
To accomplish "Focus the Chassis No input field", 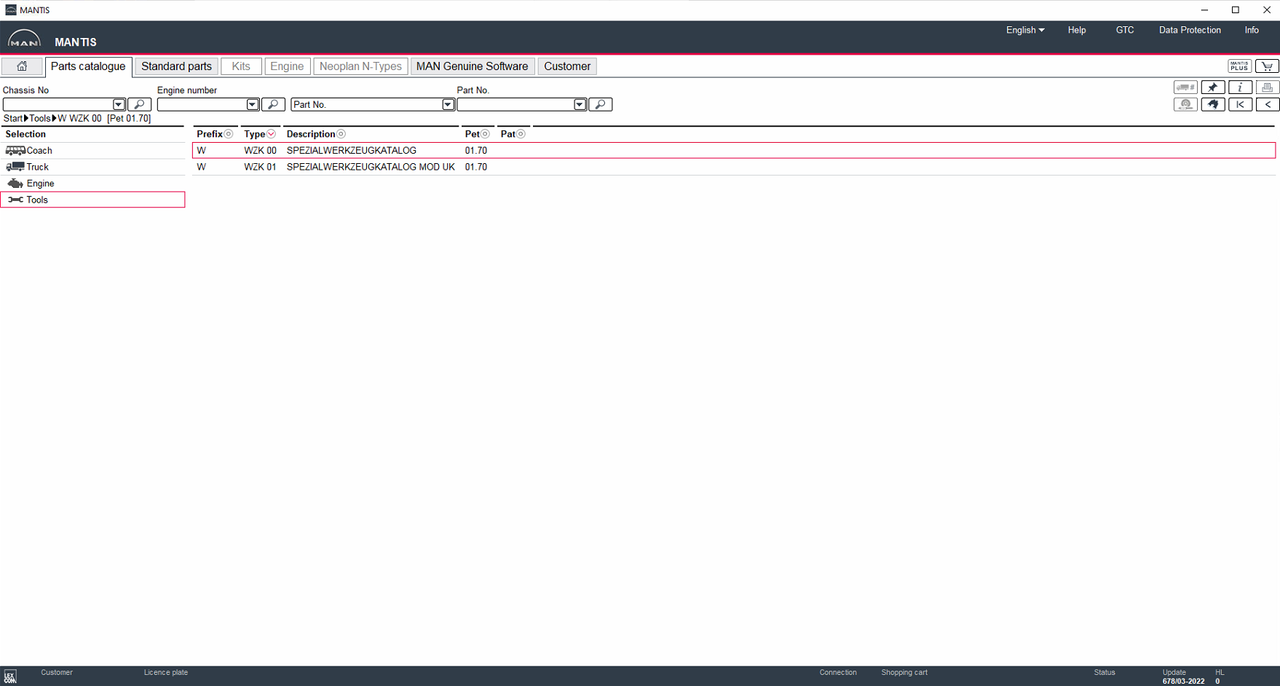I will point(58,104).
